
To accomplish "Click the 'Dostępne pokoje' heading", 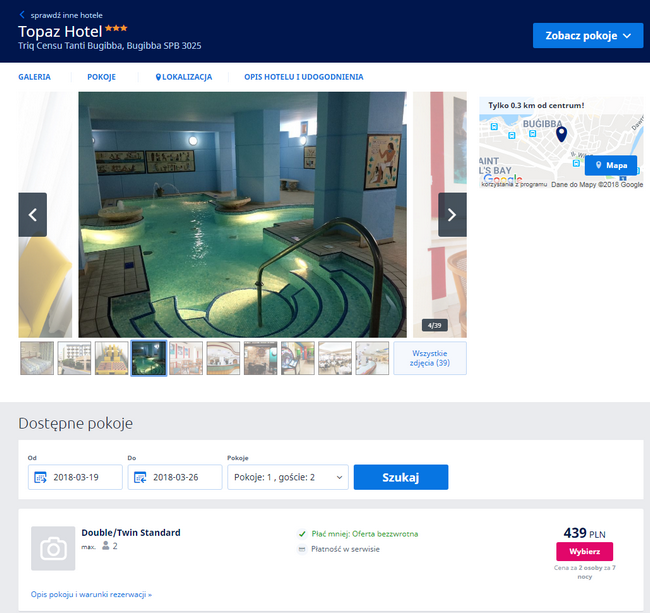I will tap(75, 424).
